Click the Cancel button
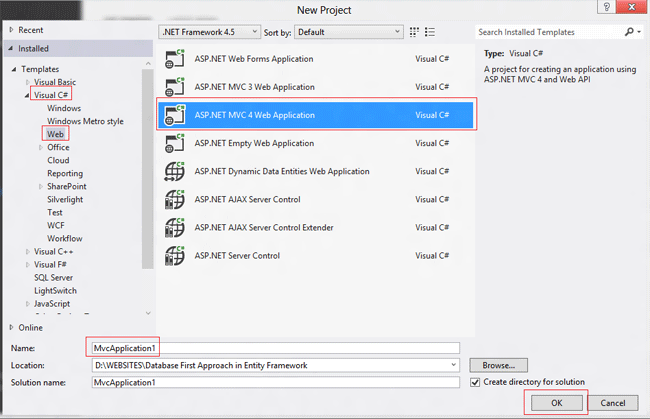Viewport: 650px width, 419px height. 613,403
